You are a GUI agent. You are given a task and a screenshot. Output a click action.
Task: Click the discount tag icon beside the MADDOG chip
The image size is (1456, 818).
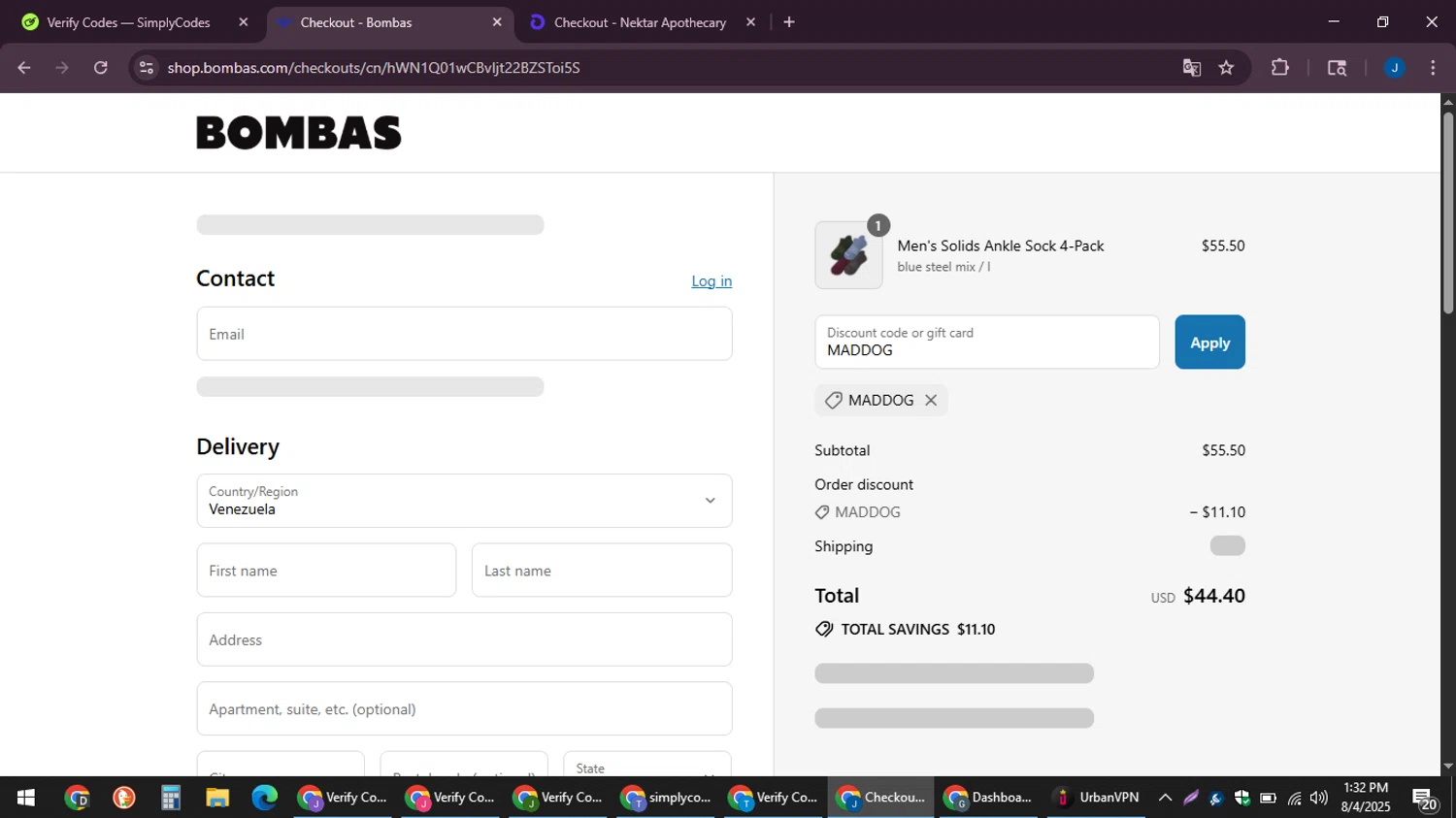(833, 401)
